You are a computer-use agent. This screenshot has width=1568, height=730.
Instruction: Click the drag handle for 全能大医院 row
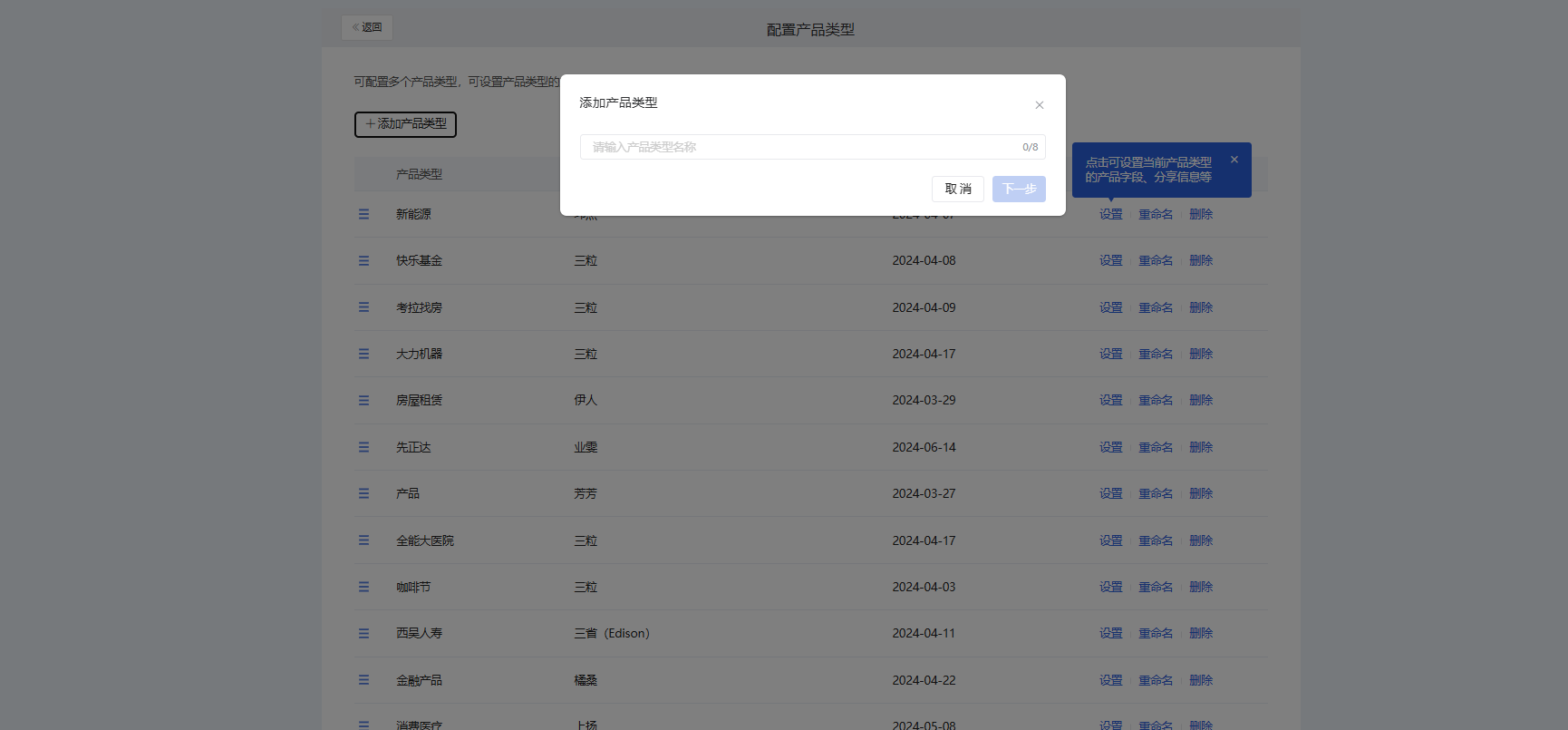(363, 540)
